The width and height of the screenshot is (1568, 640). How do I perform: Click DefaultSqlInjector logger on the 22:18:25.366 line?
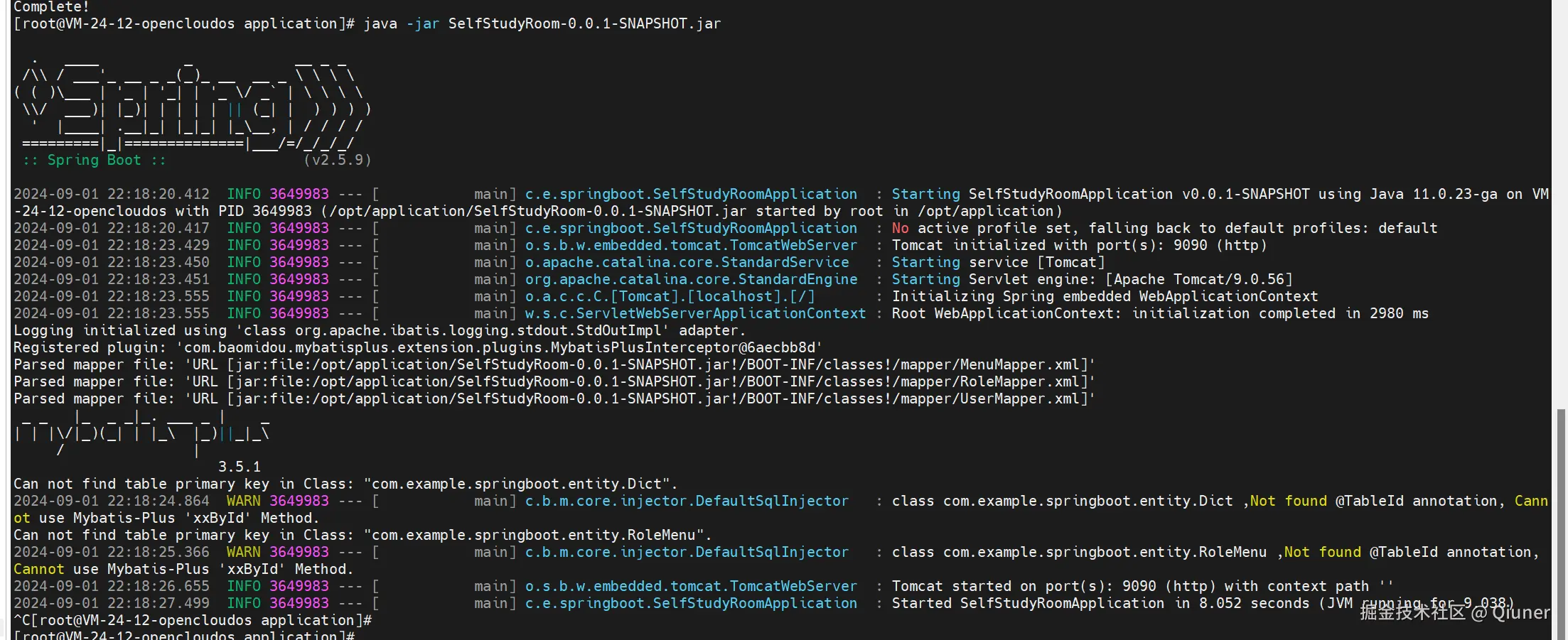click(x=687, y=552)
